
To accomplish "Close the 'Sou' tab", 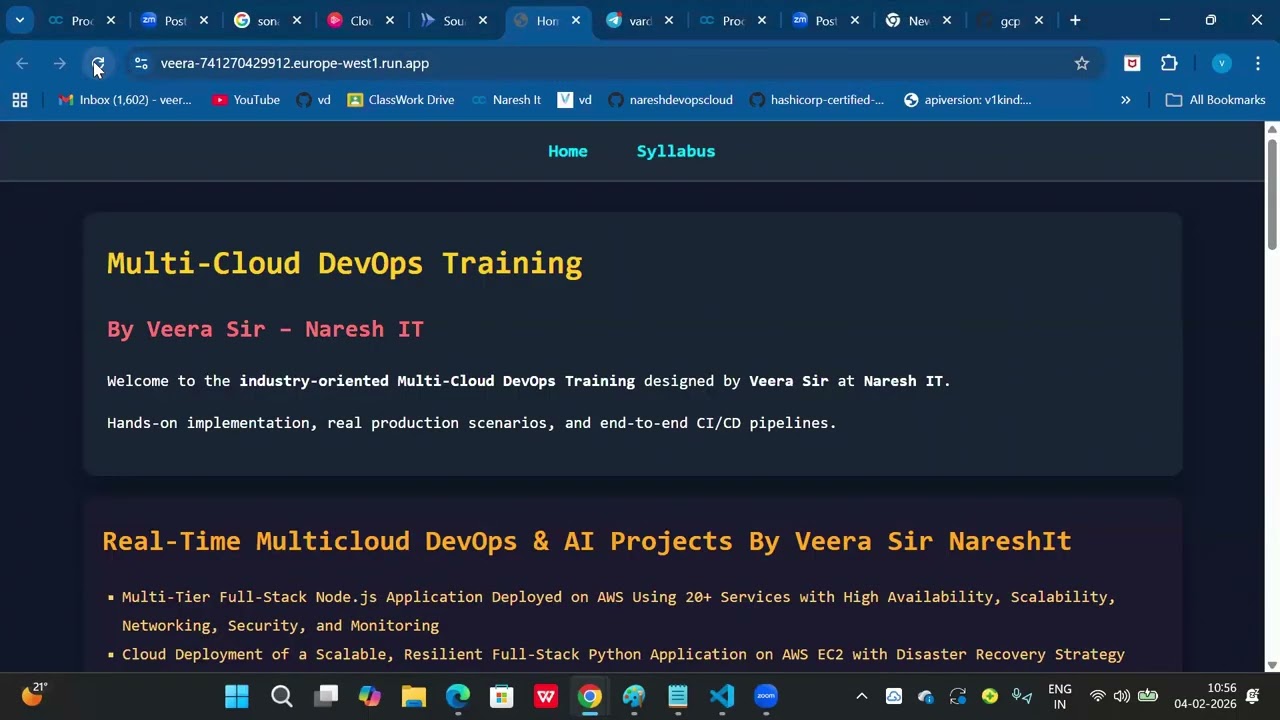I will click(482, 20).
